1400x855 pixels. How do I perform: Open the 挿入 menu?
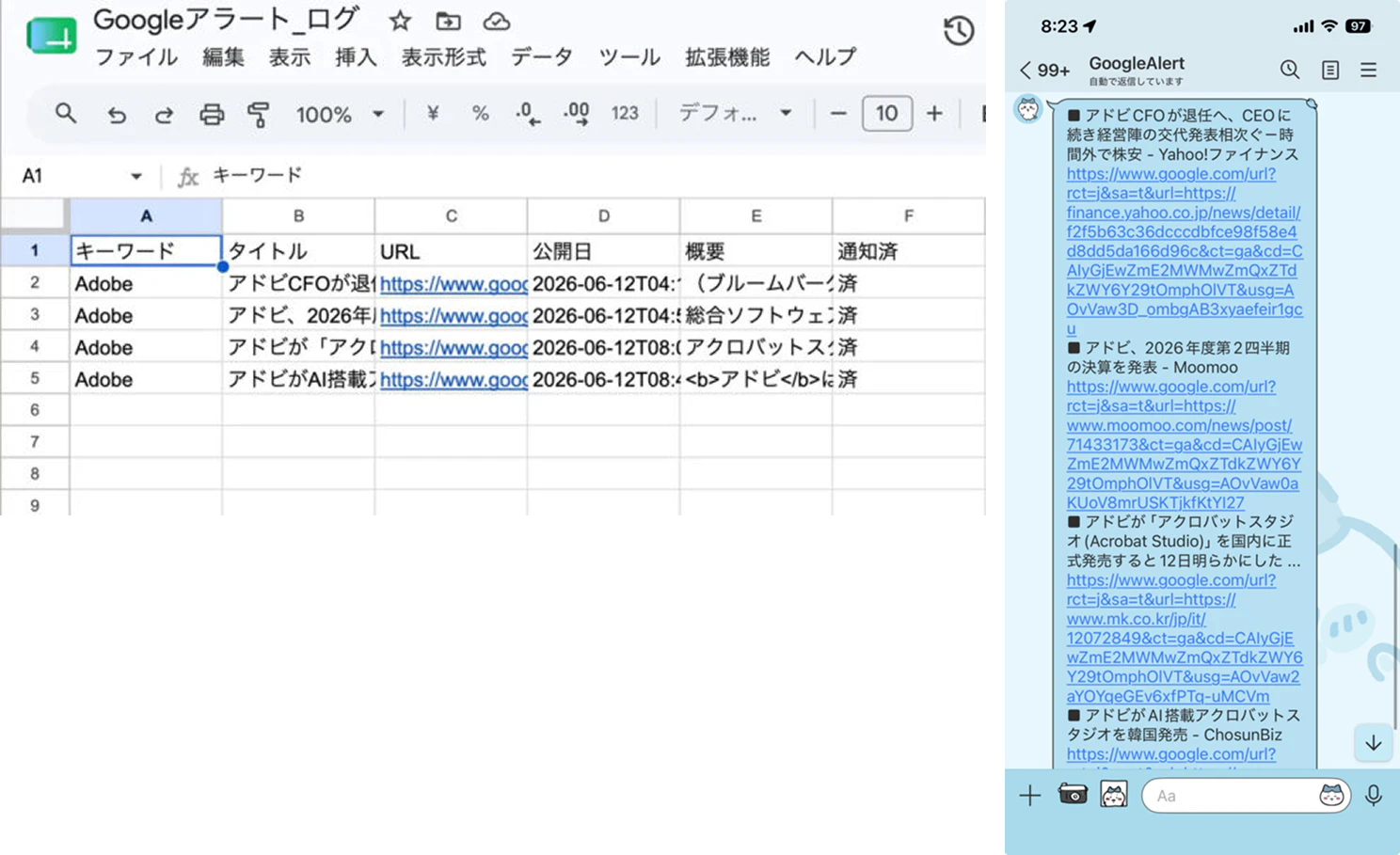click(x=356, y=57)
